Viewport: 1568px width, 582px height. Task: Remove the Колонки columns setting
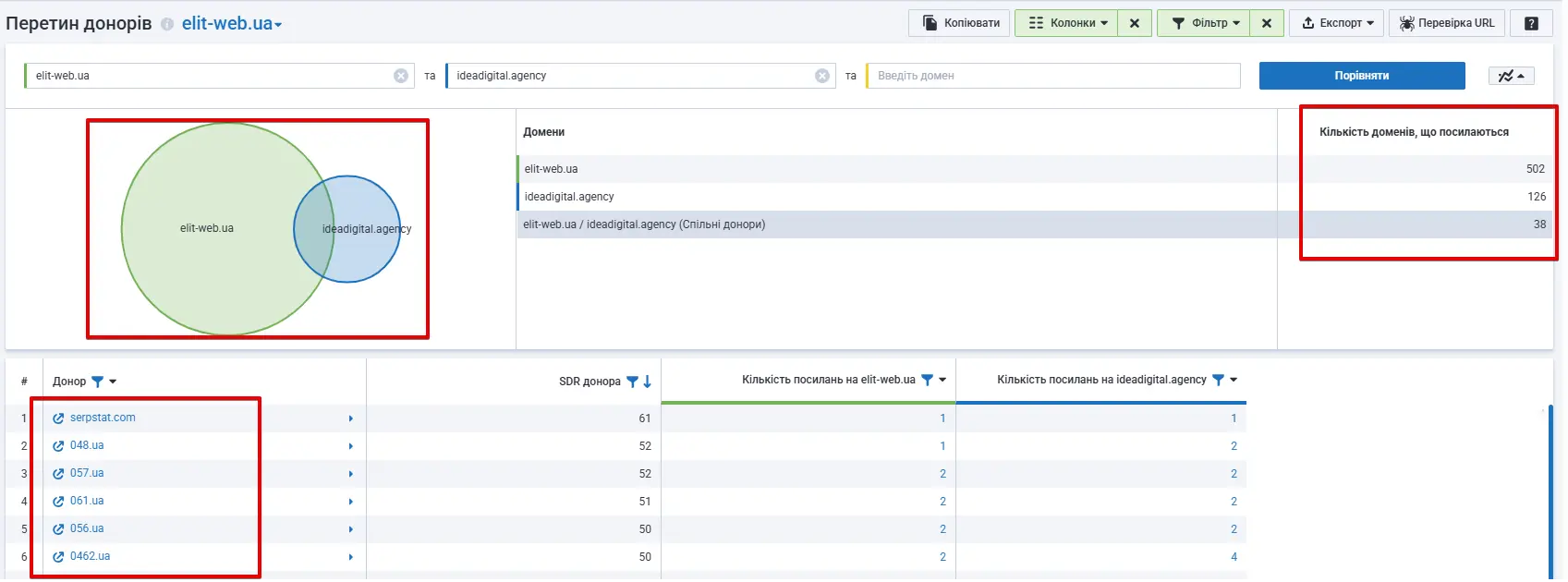tap(1135, 23)
